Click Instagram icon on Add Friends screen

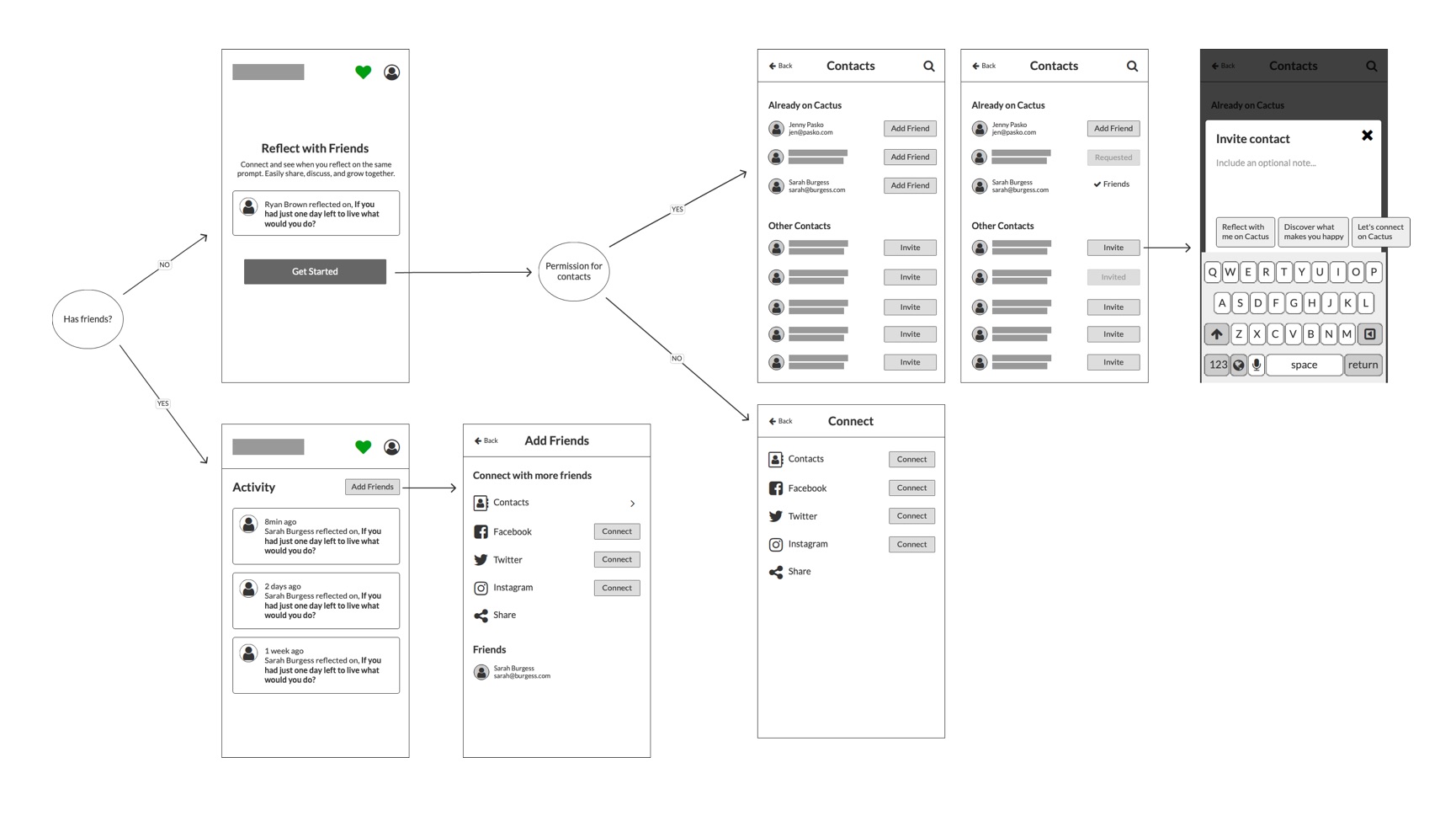point(481,588)
